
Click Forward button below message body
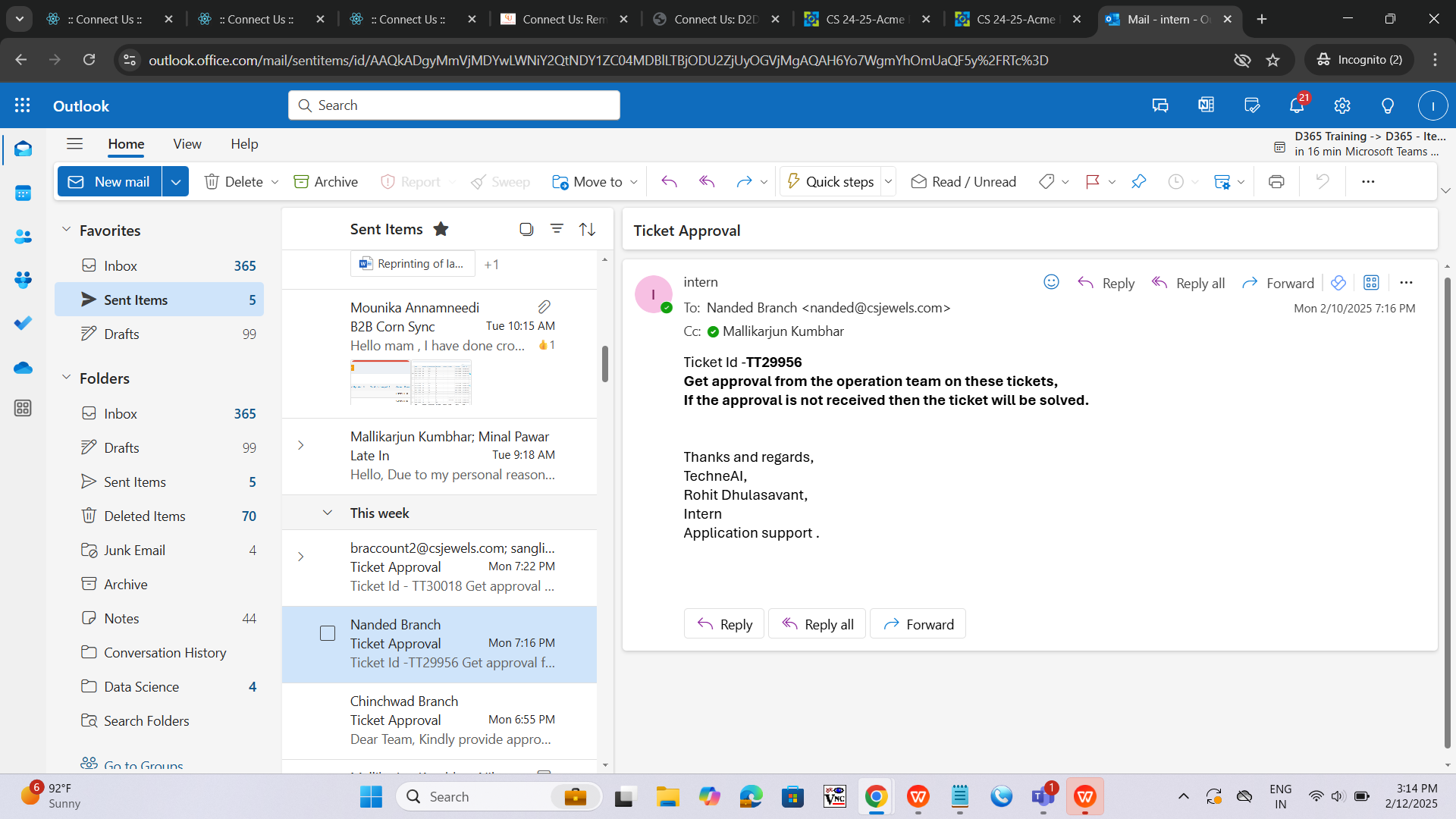918,624
